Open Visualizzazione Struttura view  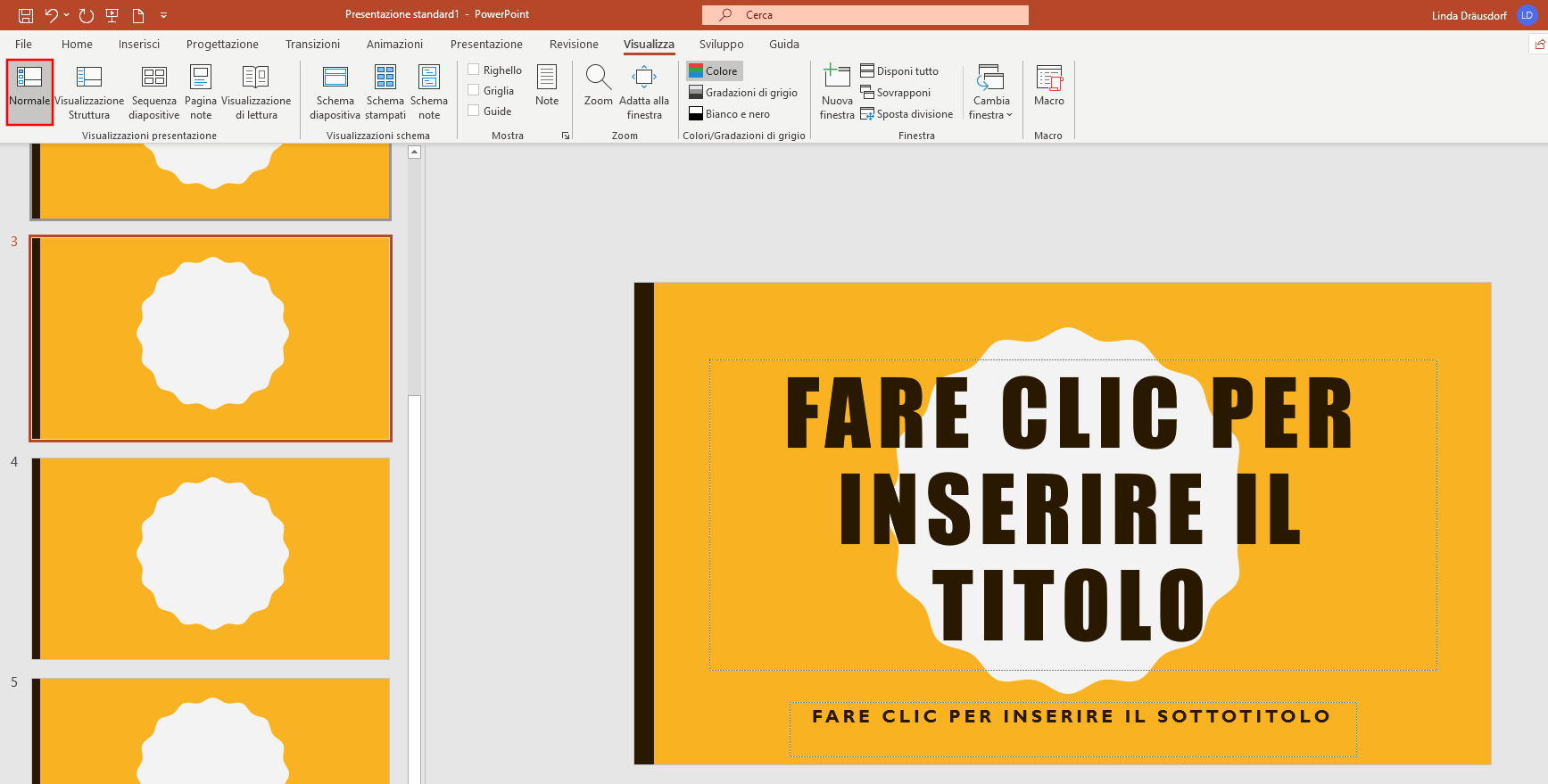coord(89,92)
